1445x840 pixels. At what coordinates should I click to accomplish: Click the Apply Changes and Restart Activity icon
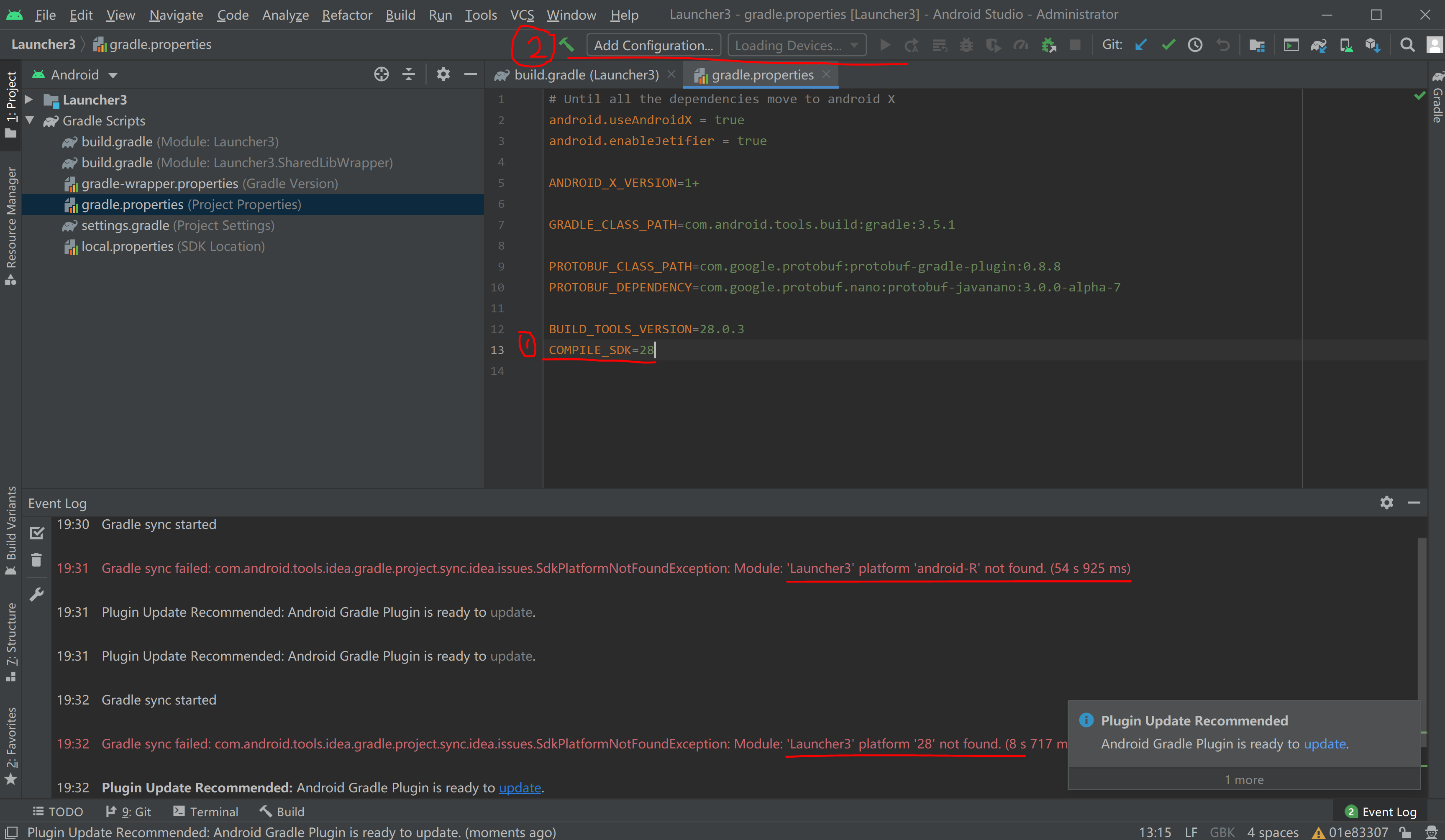(912, 45)
